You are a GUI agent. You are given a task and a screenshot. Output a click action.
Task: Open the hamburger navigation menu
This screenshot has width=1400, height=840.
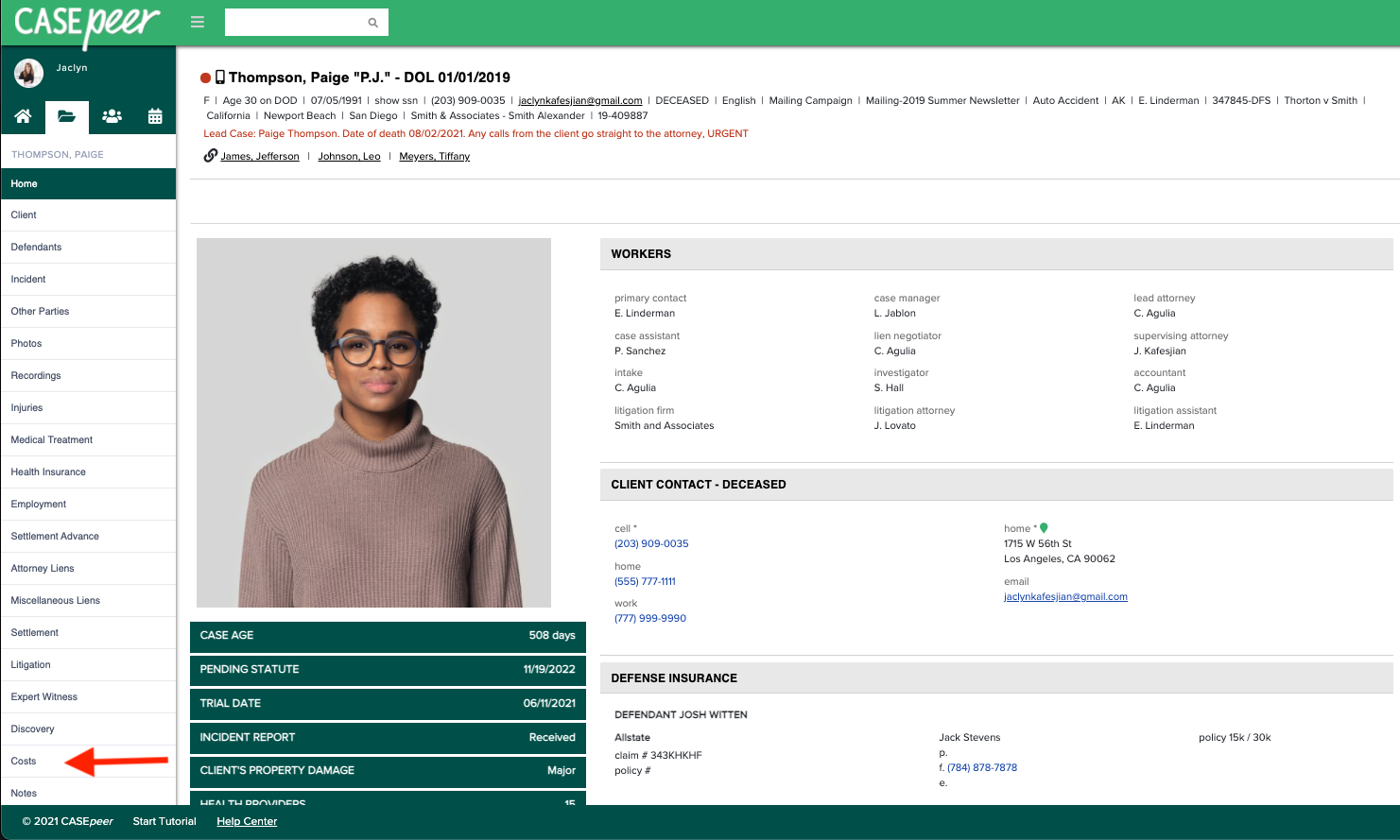point(197,21)
